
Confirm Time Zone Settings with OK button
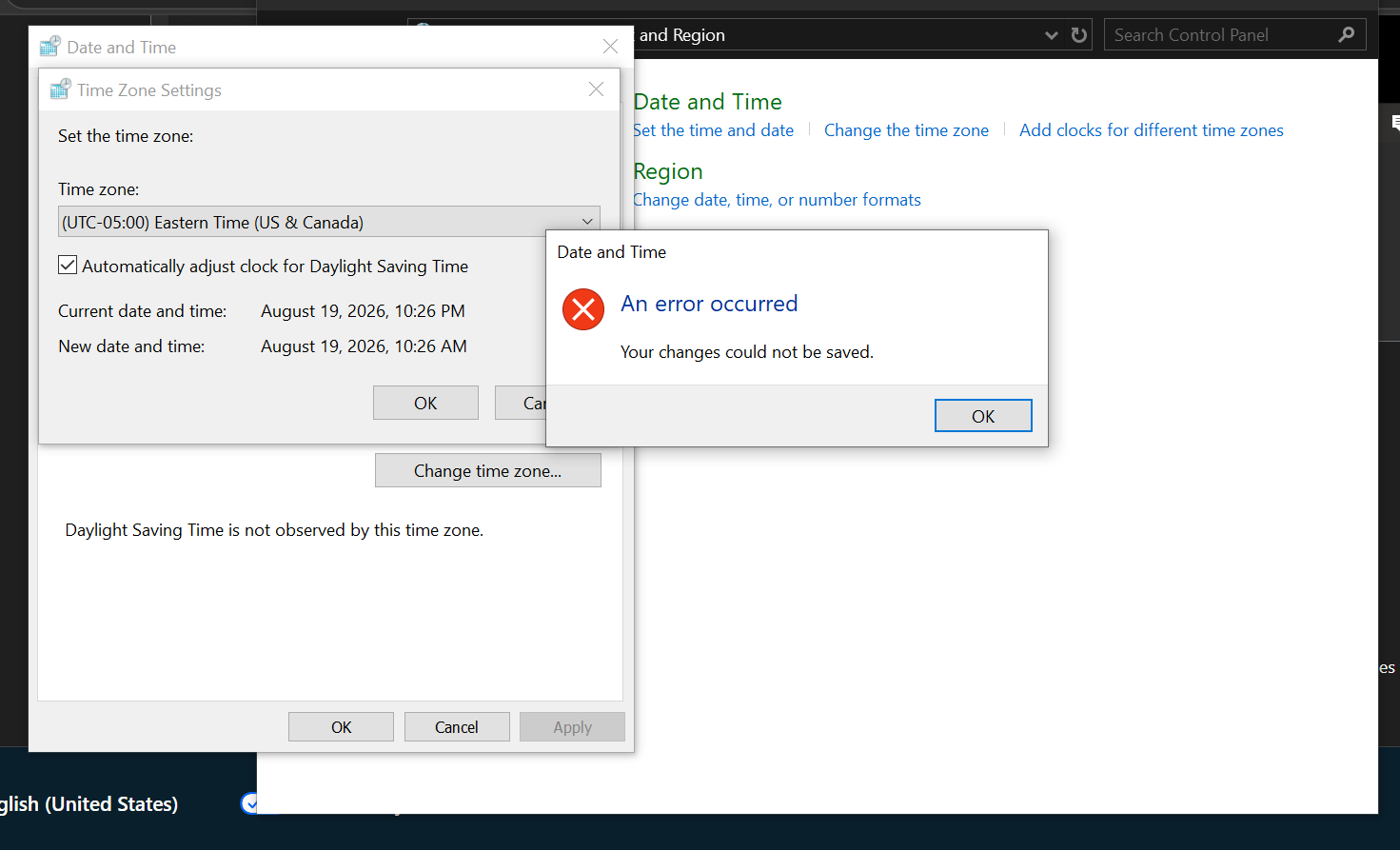425,403
